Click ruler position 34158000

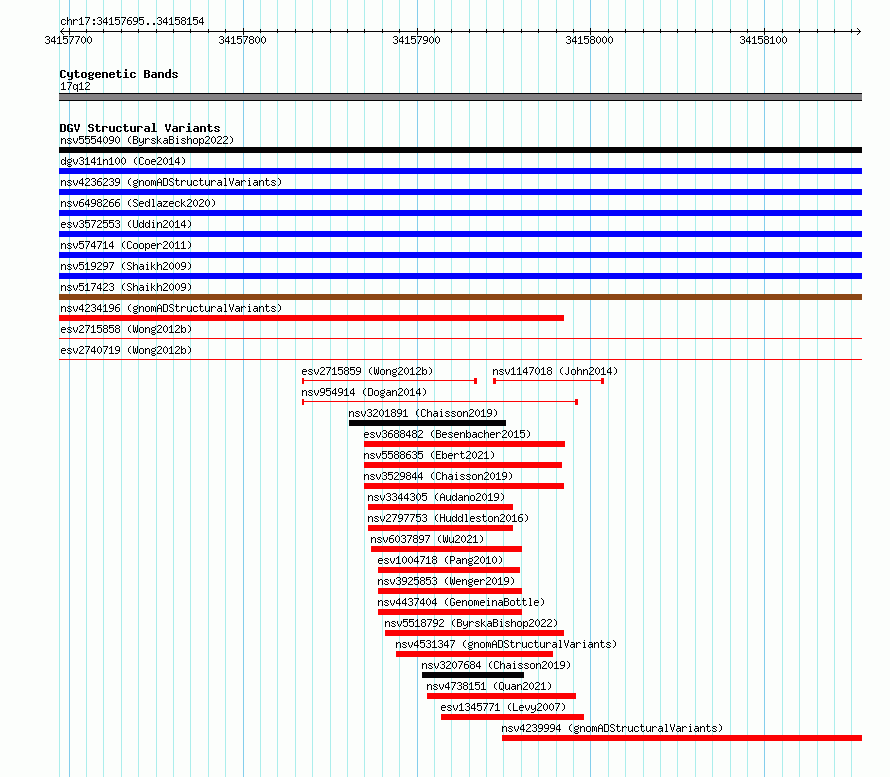tap(590, 40)
